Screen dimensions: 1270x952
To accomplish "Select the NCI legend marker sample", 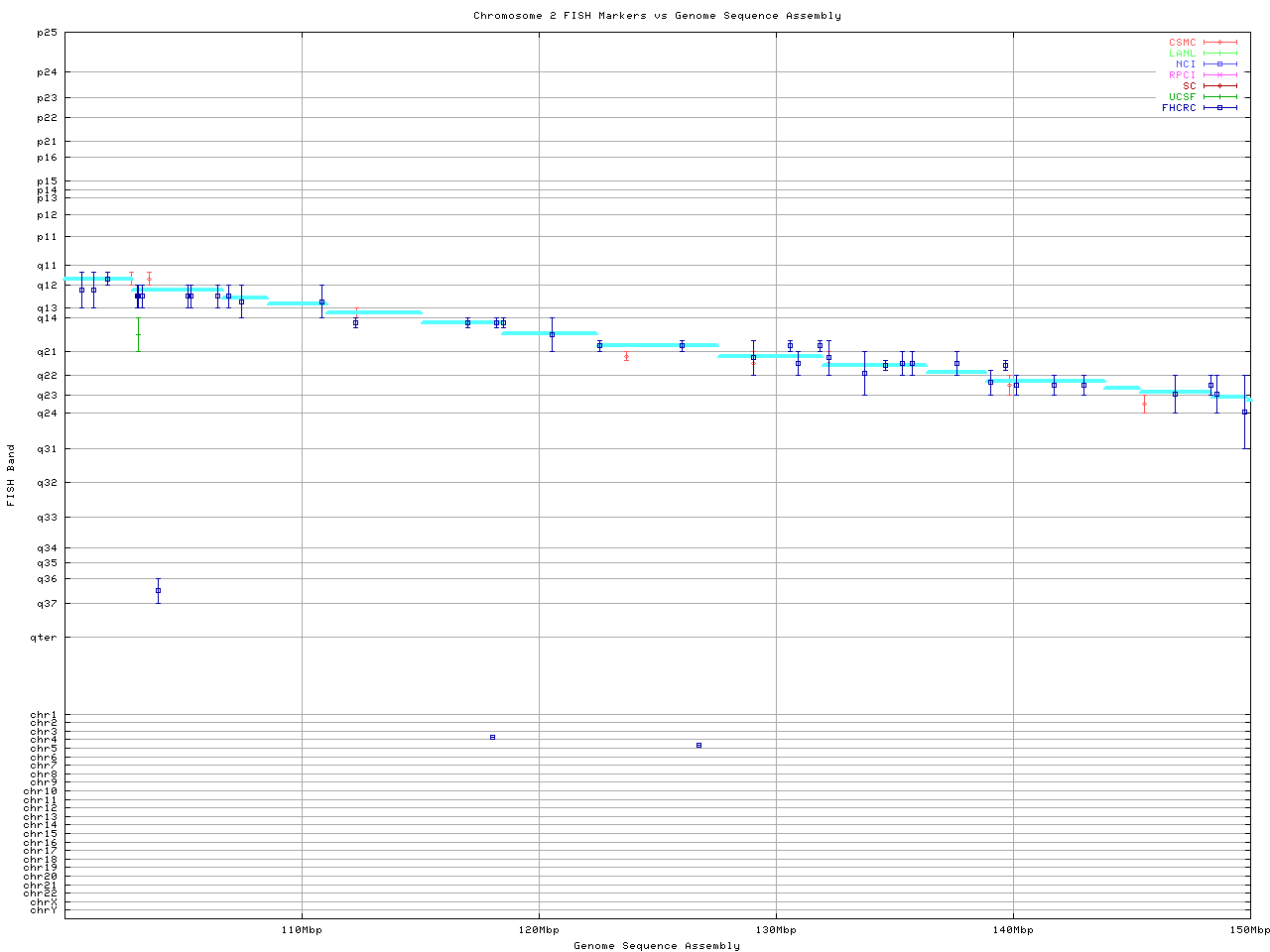I will (x=1219, y=64).
